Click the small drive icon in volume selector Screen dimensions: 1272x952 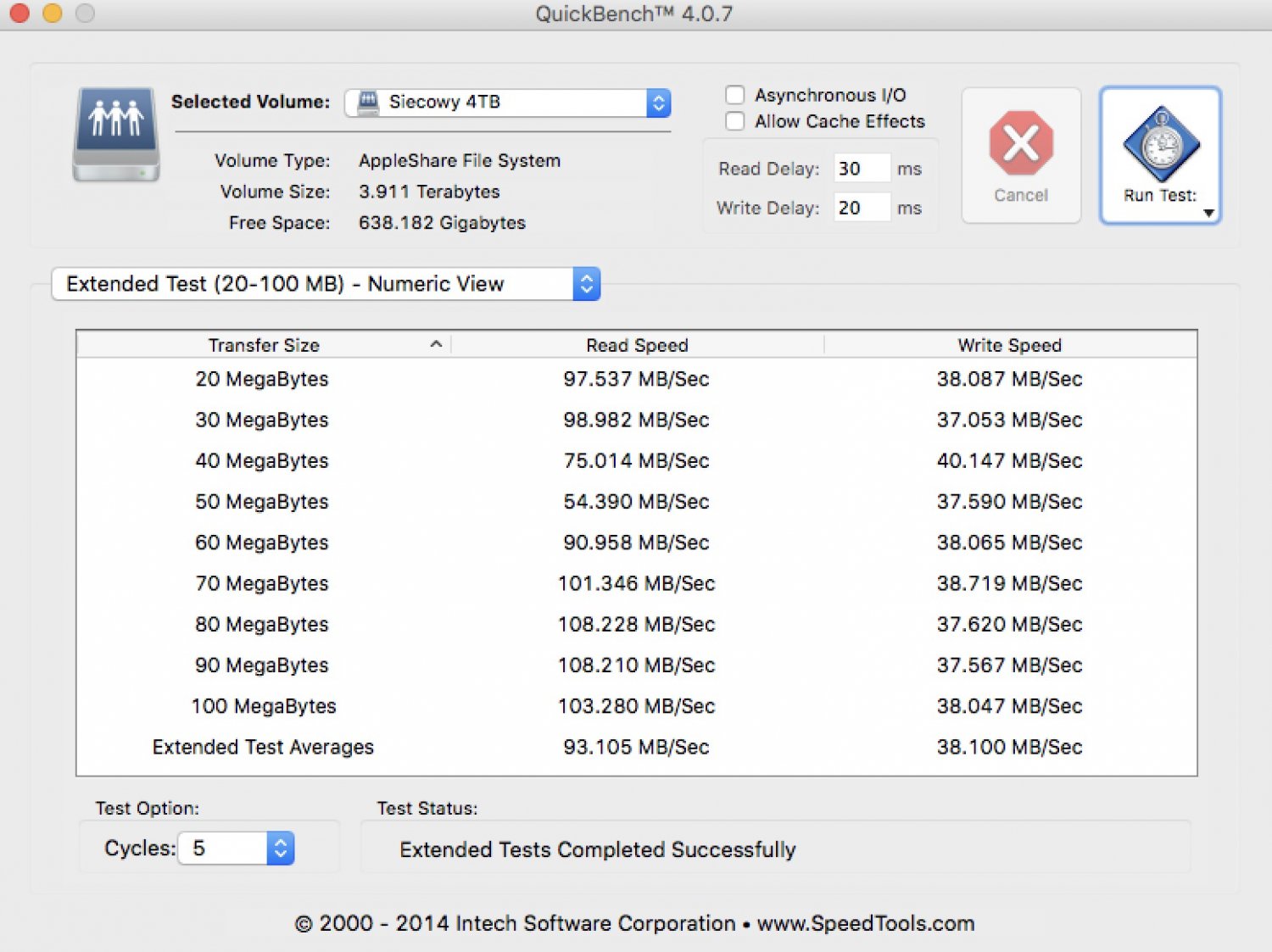click(x=368, y=103)
